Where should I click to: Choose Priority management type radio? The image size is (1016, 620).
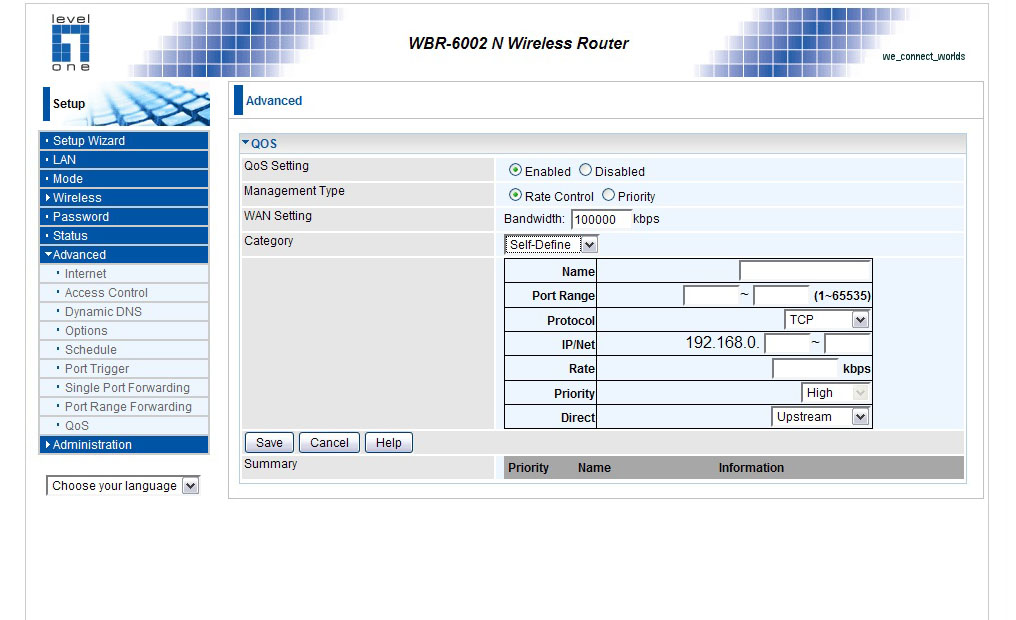(608, 195)
